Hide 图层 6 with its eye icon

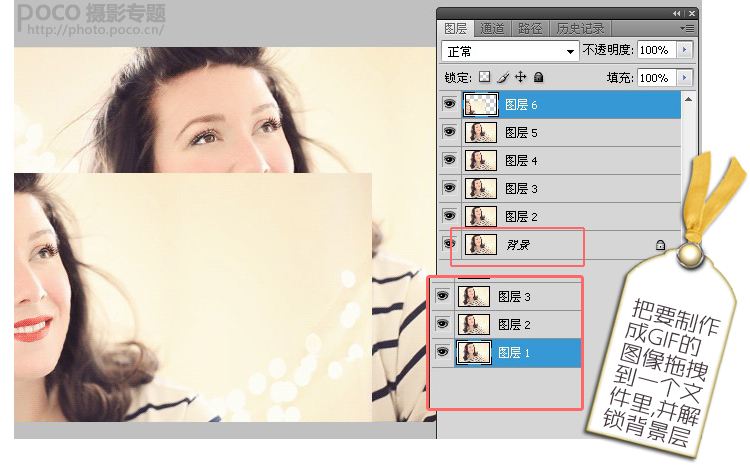point(449,104)
